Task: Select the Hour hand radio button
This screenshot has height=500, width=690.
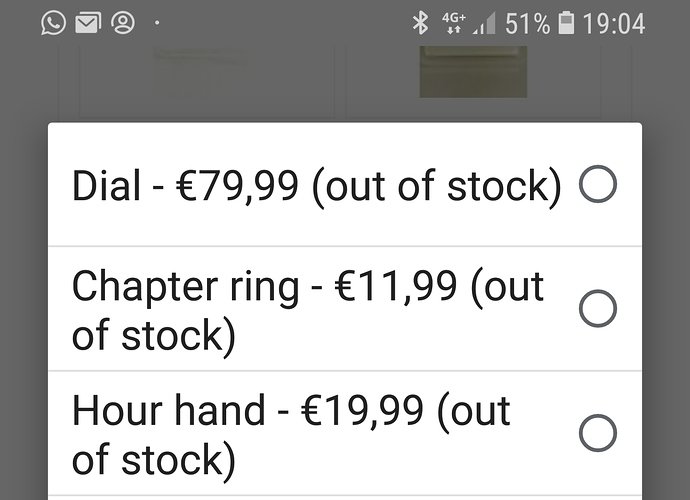Action: pos(598,433)
